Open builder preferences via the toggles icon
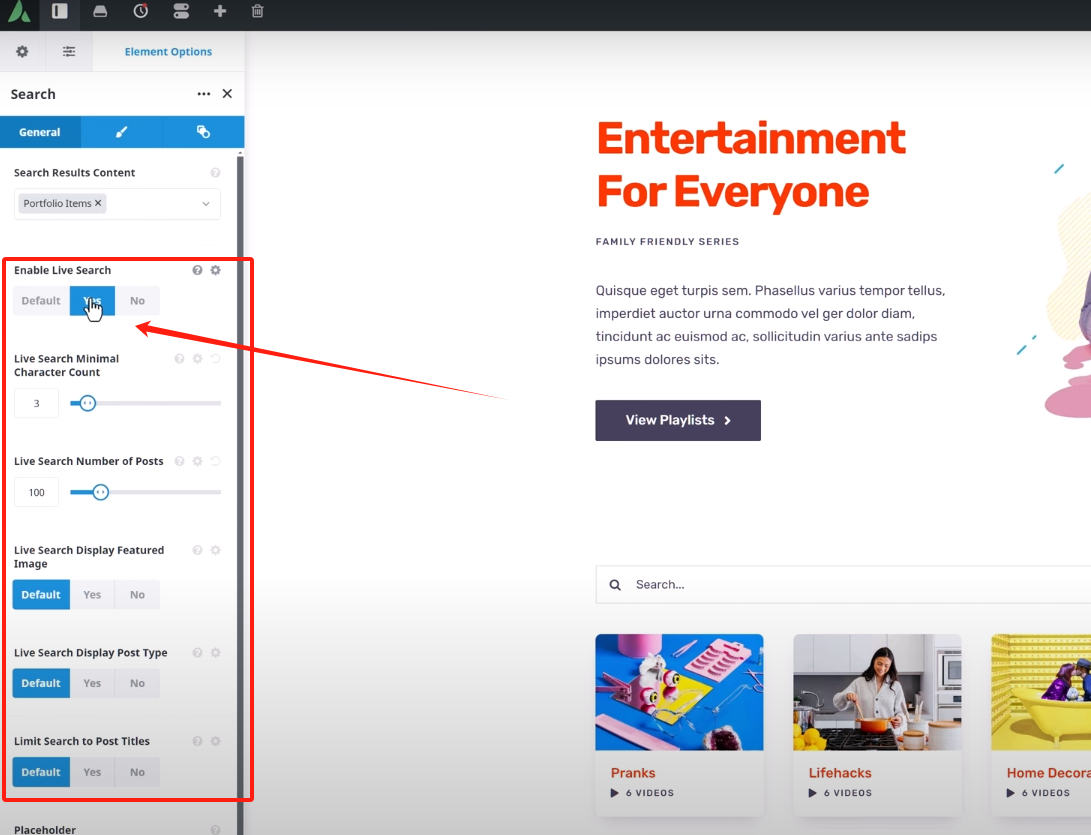Screen dimensions: 1091x835 (x=181, y=14)
